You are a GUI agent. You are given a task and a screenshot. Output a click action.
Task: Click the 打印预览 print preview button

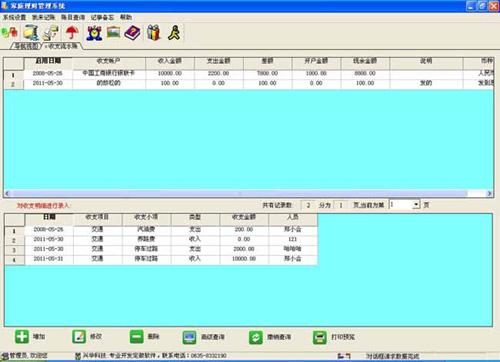(x=334, y=337)
